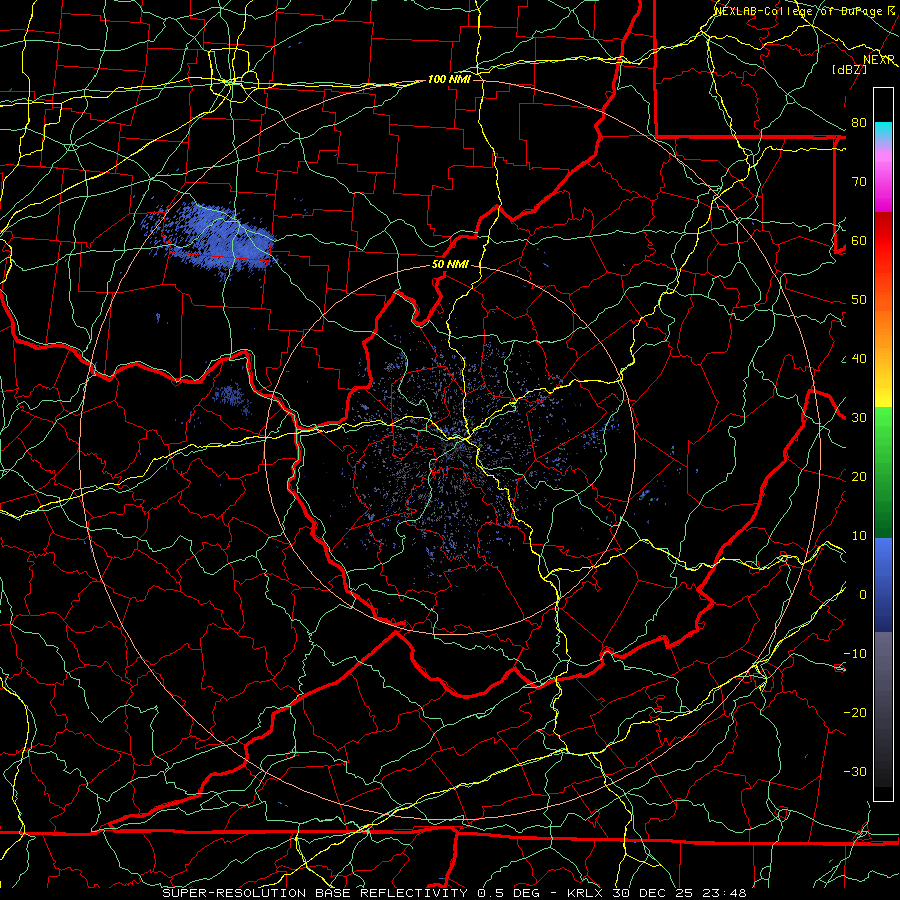This screenshot has width=900, height=900.
Task: Click the "40" value on the dBZ scale
Action: pyautogui.click(x=859, y=359)
